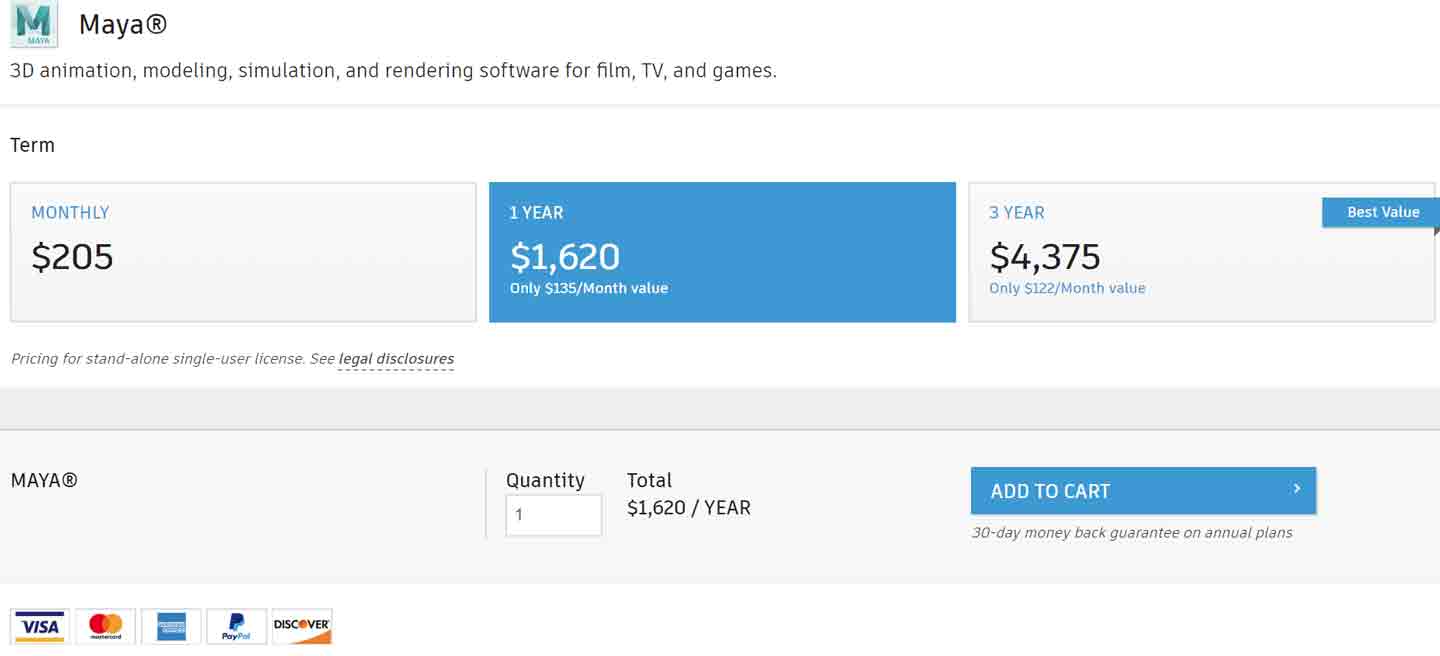Click the chevron arrow on Add to Cart
The width and height of the screenshot is (1440, 656).
1296,489
